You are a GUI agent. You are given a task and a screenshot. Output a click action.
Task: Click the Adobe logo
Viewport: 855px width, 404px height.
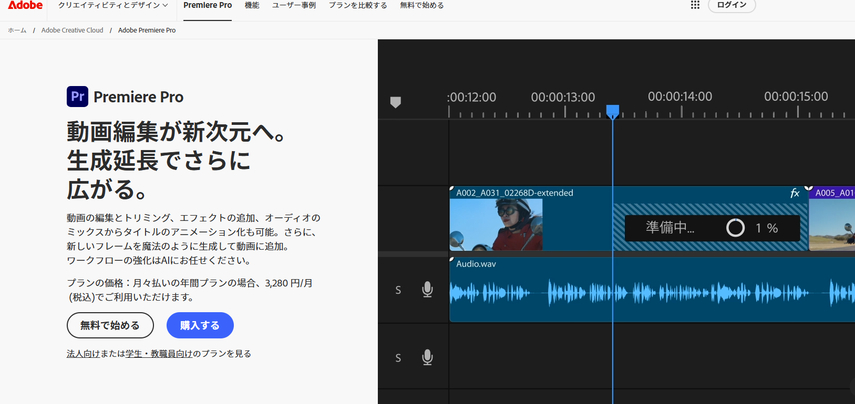coord(25,5)
